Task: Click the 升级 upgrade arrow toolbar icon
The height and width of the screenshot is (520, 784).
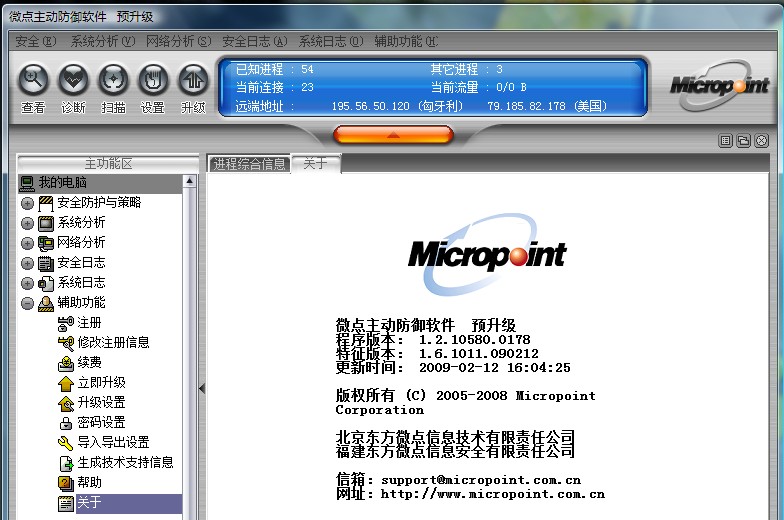Action: [x=194, y=80]
